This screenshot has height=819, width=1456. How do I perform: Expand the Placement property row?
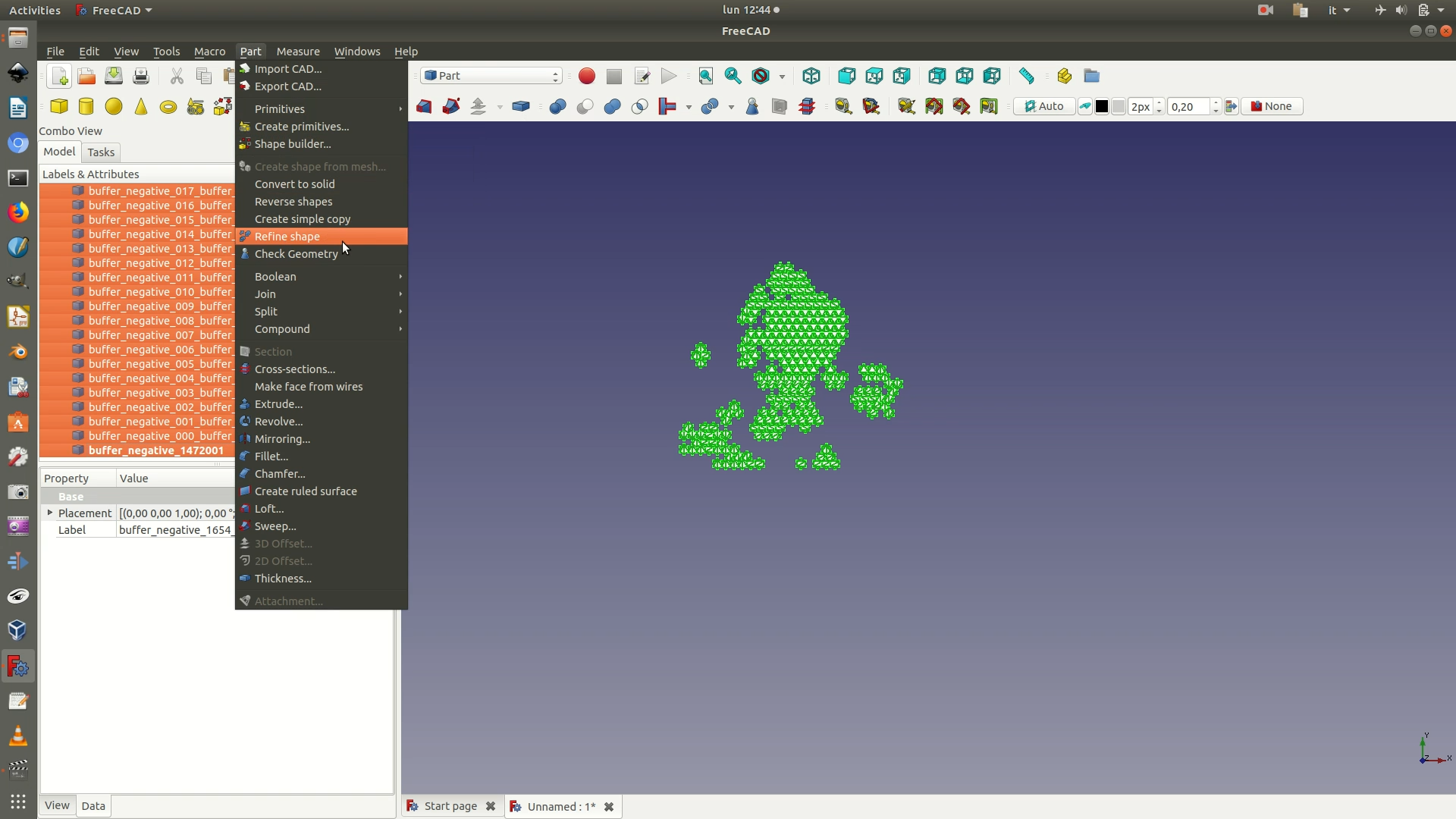[x=50, y=513]
